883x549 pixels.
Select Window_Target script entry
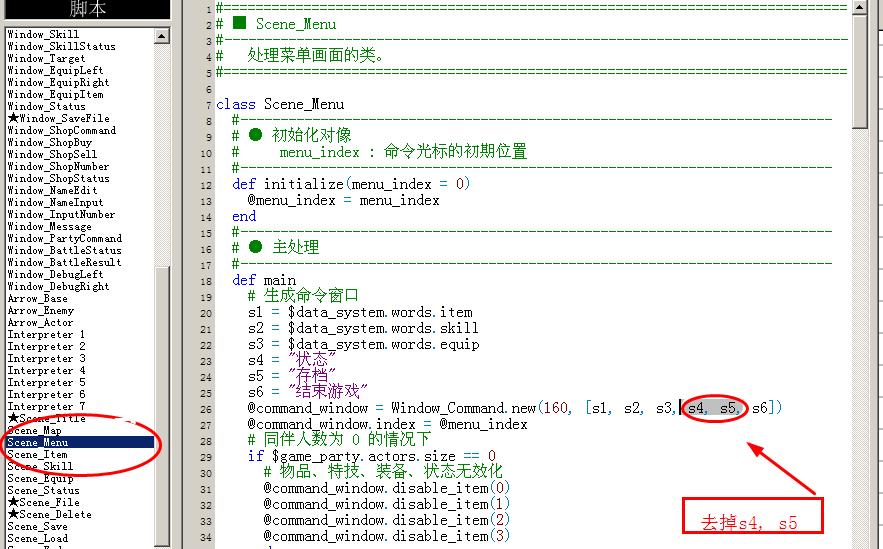pyautogui.click(x=46, y=59)
